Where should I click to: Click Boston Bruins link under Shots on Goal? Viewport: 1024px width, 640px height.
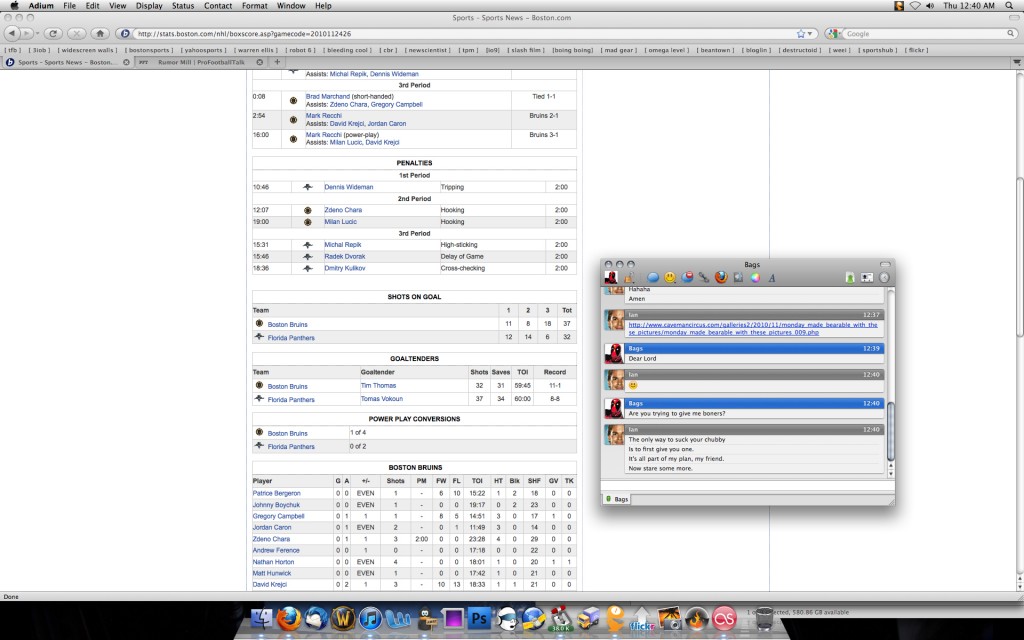(287, 324)
